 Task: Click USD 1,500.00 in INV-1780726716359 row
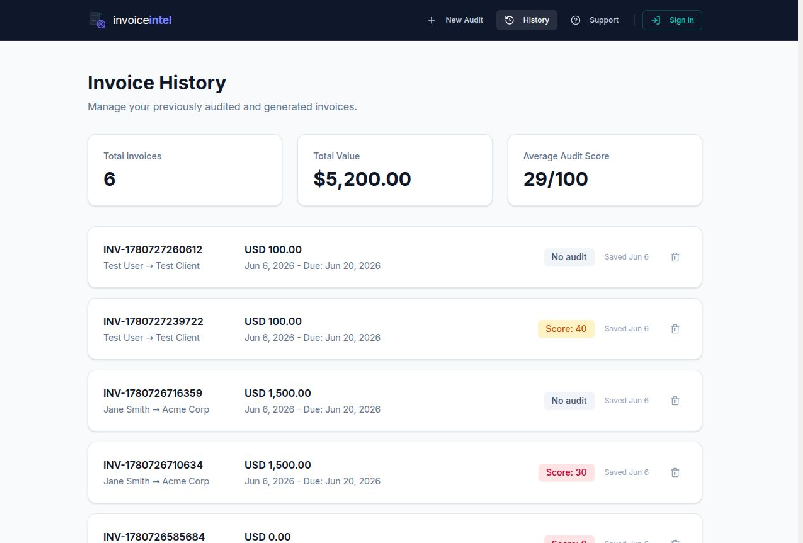click(x=278, y=393)
